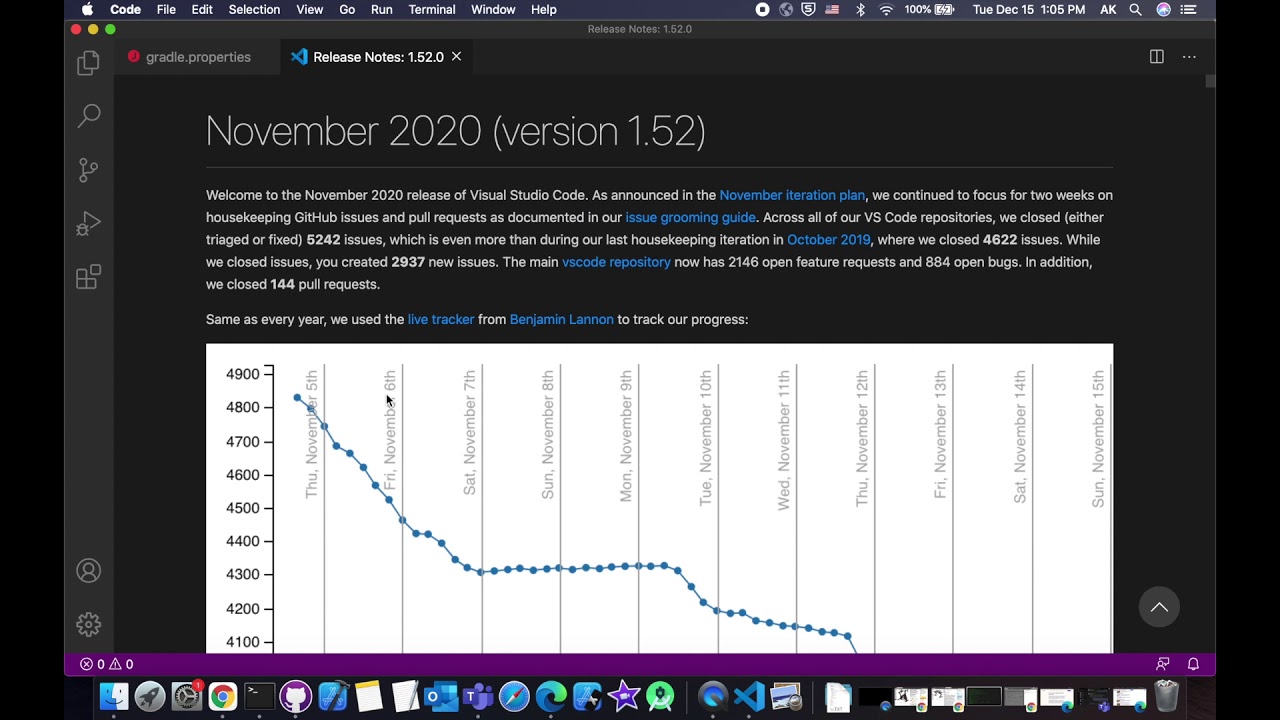Click the Wi-Fi icon in menu bar
Image resolution: width=1280 pixels, height=720 pixels.
tap(886, 9)
